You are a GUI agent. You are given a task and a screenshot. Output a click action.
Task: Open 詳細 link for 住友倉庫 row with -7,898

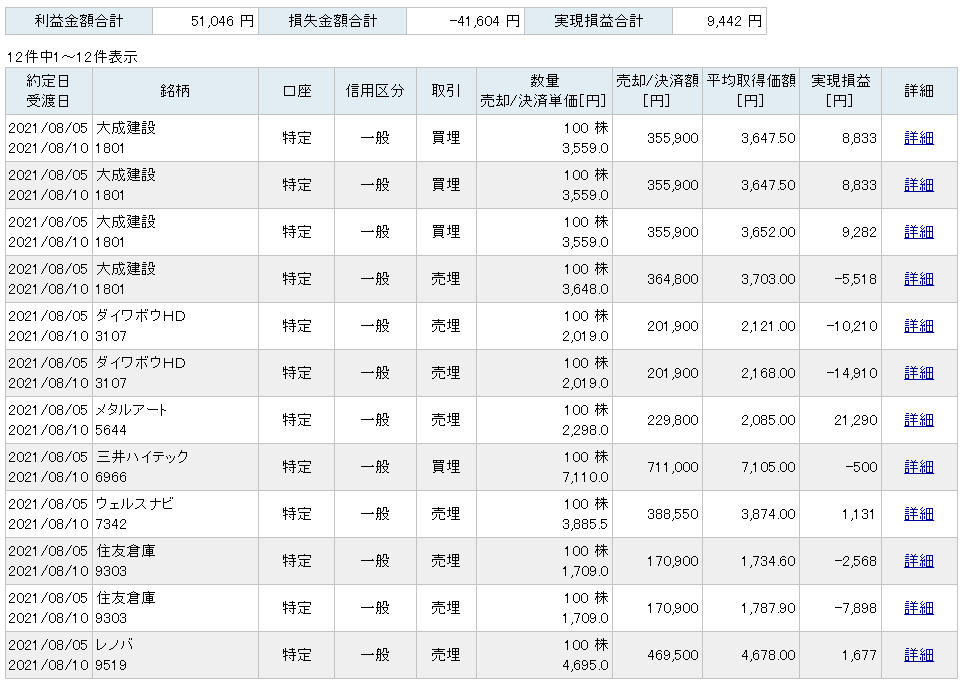(918, 608)
